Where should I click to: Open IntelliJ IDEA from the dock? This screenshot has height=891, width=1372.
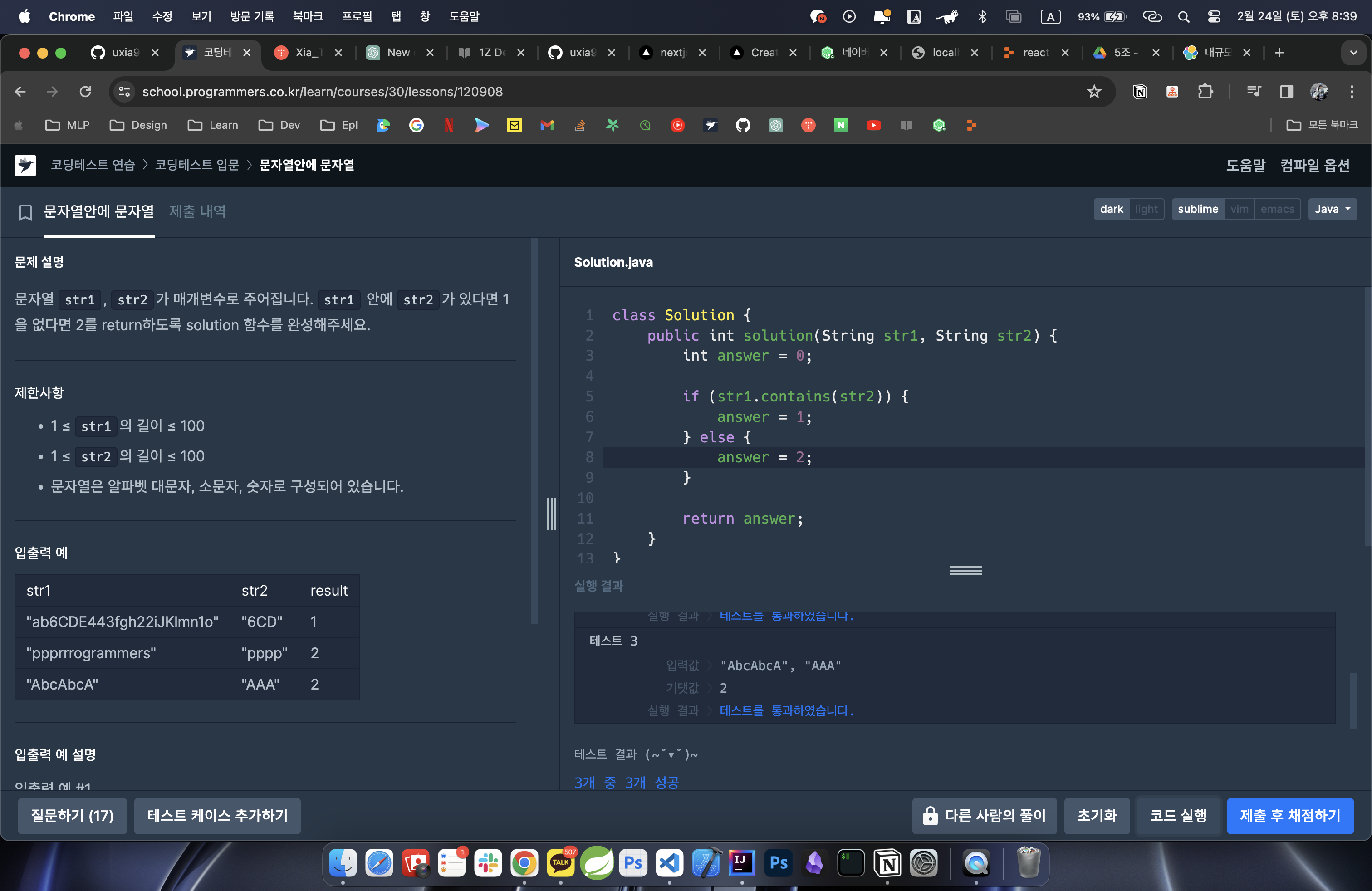(x=742, y=863)
